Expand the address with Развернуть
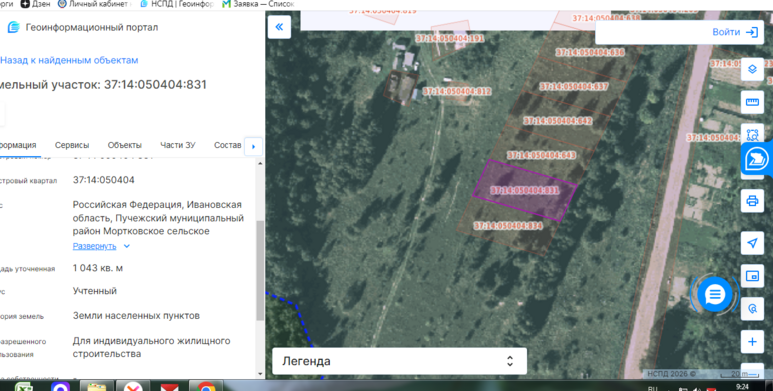Viewport: 773px width, 391px height. 94,246
